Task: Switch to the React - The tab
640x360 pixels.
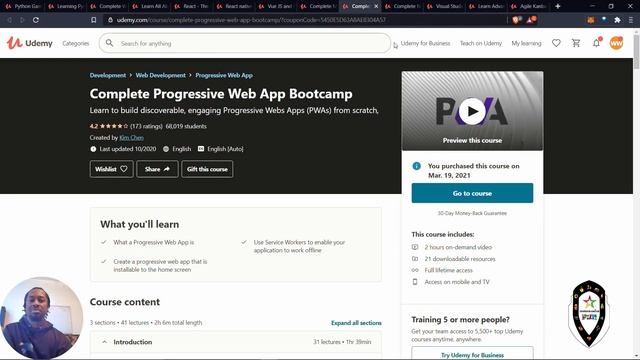Action: (192, 6)
